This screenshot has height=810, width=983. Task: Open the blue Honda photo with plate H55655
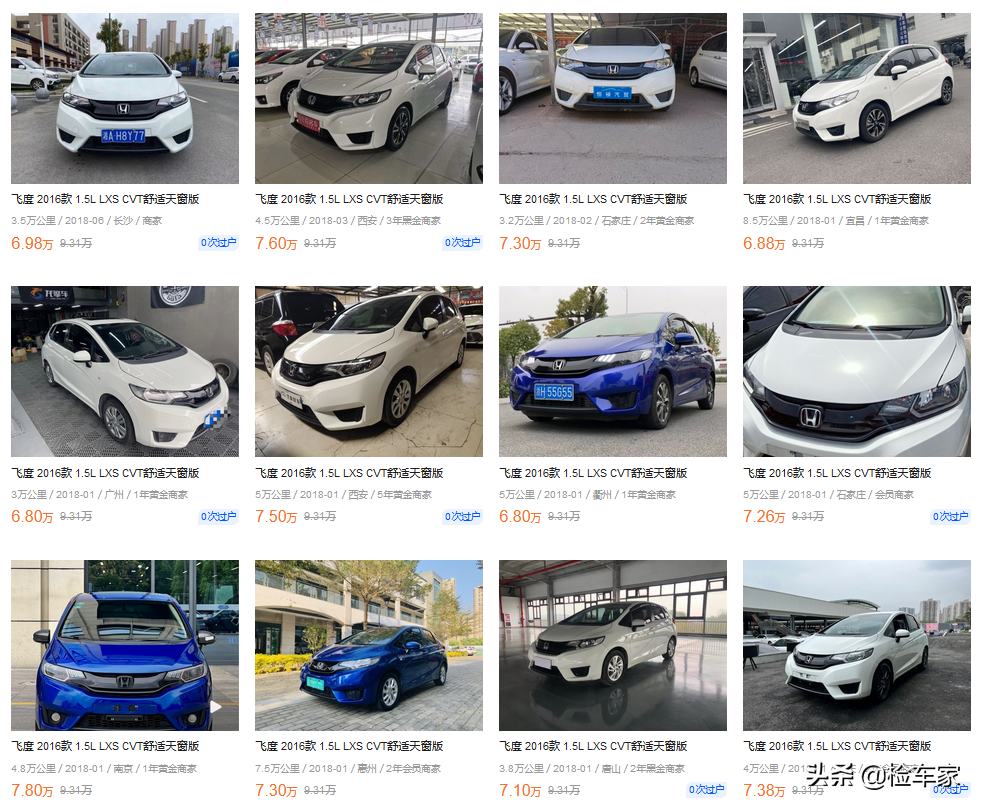tap(612, 371)
